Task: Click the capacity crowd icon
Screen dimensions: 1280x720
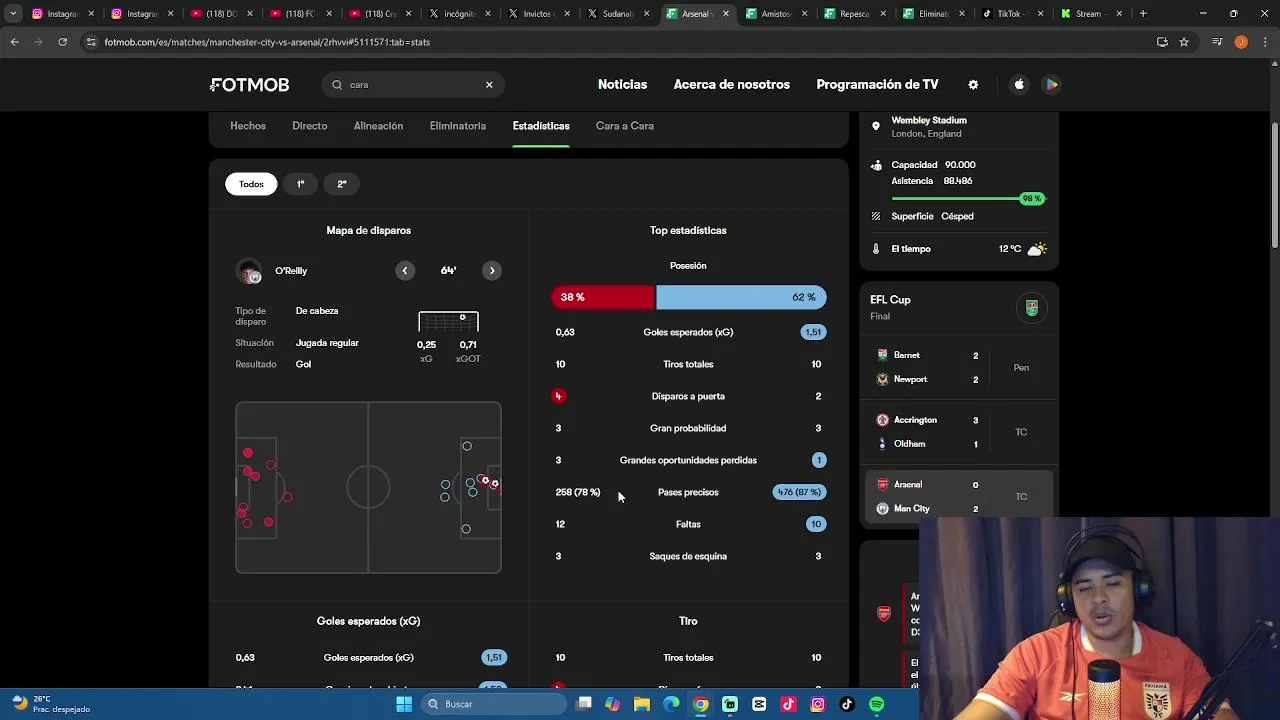Action: [x=876, y=165]
